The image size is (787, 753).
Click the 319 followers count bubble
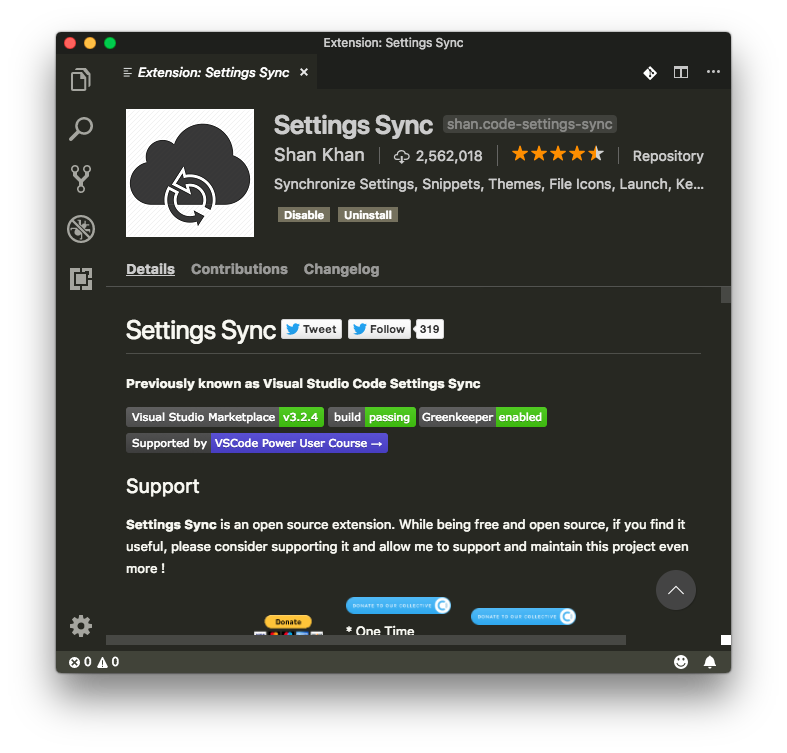click(x=429, y=329)
